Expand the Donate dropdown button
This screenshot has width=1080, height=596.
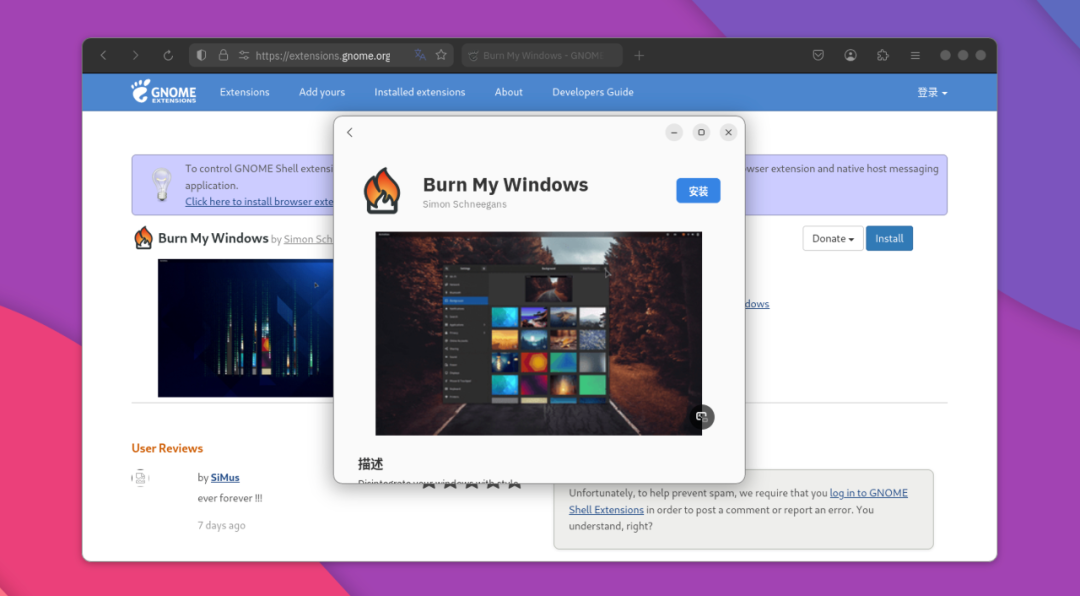(x=833, y=238)
